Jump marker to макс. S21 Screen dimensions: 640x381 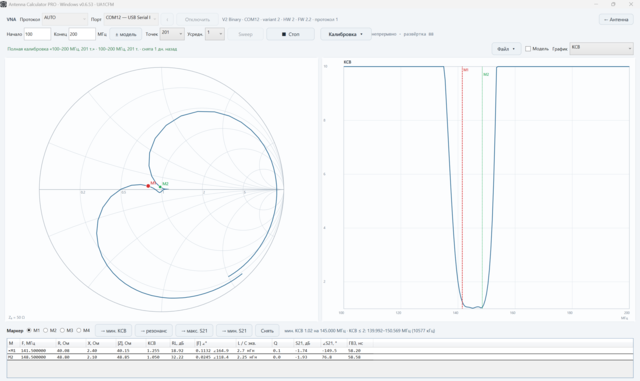pyautogui.click(x=194, y=330)
